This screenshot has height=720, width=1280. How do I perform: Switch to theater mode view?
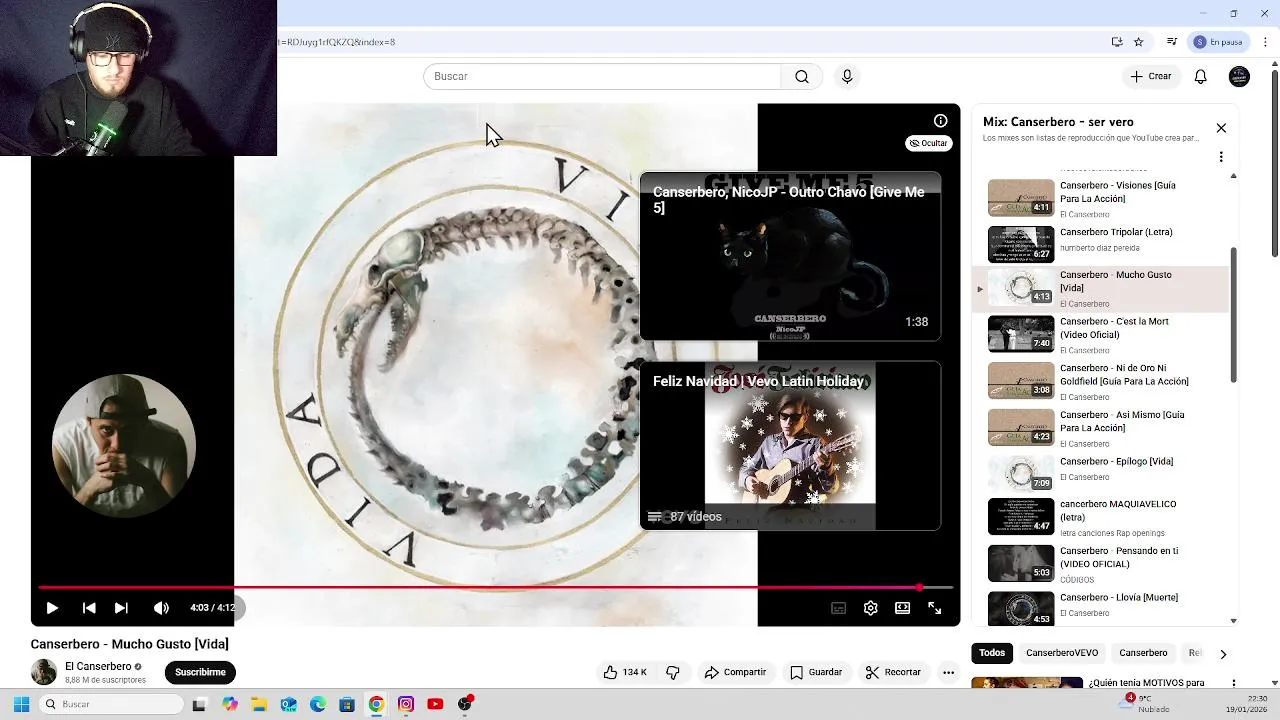903,608
